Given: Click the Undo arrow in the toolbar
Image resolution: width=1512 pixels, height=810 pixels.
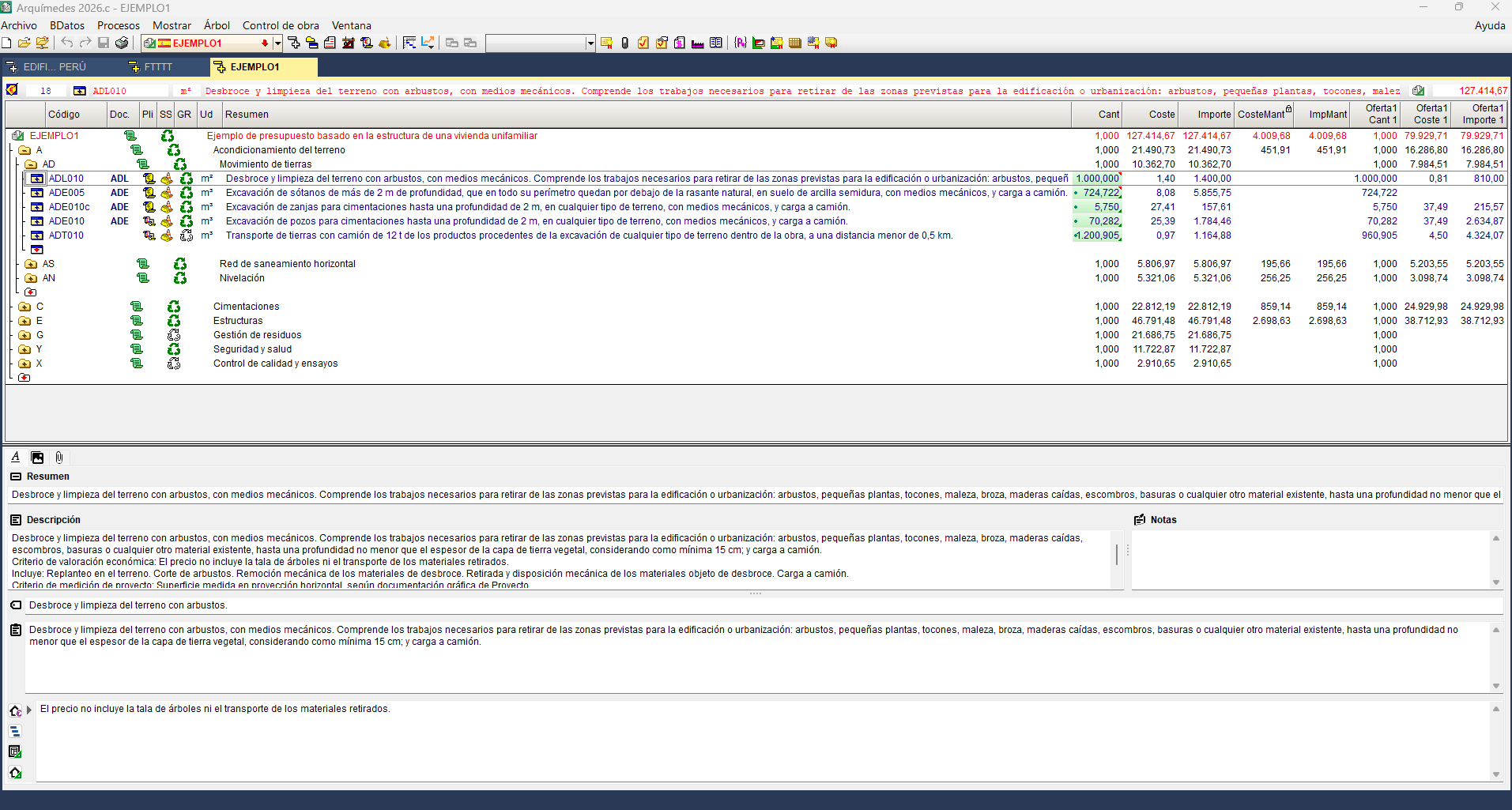Looking at the screenshot, I should pyautogui.click(x=67, y=43).
